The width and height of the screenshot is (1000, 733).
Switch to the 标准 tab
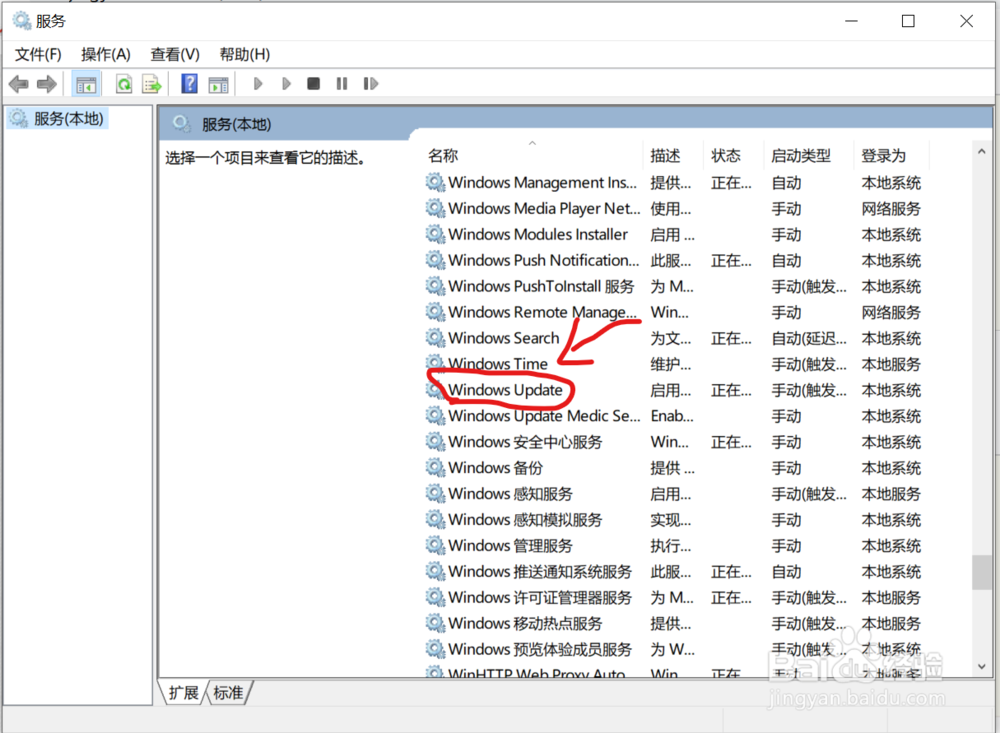pos(228,692)
